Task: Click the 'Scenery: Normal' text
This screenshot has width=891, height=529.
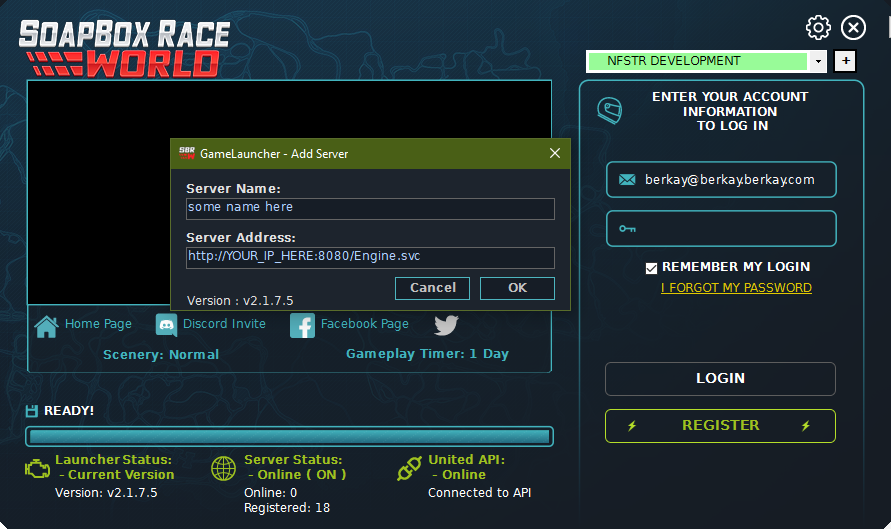Action: pos(161,355)
